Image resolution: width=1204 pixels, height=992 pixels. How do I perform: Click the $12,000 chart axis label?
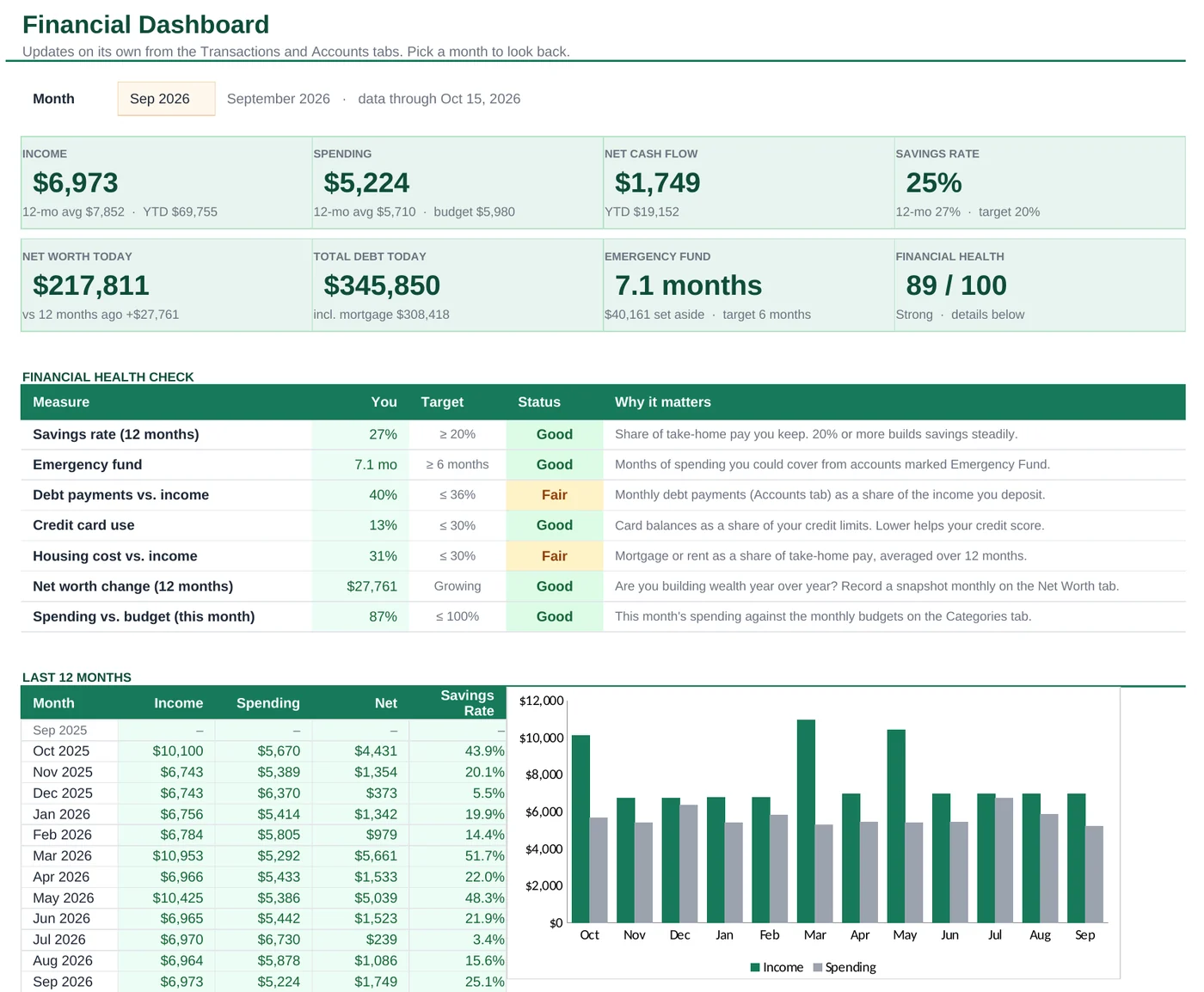coord(541,701)
